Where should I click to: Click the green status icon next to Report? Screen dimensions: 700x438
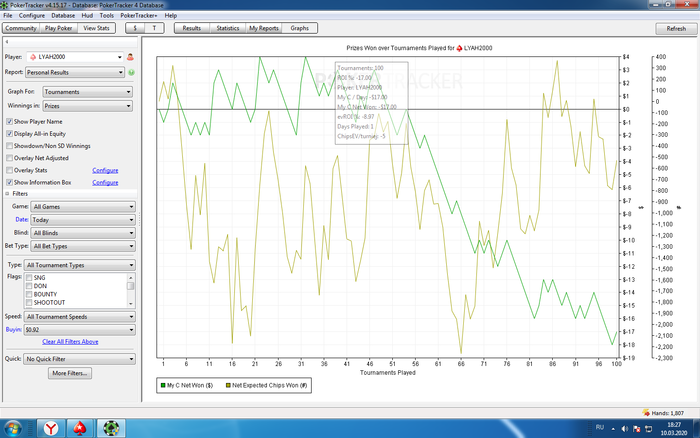pyautogui.click(x=131, y=72)
